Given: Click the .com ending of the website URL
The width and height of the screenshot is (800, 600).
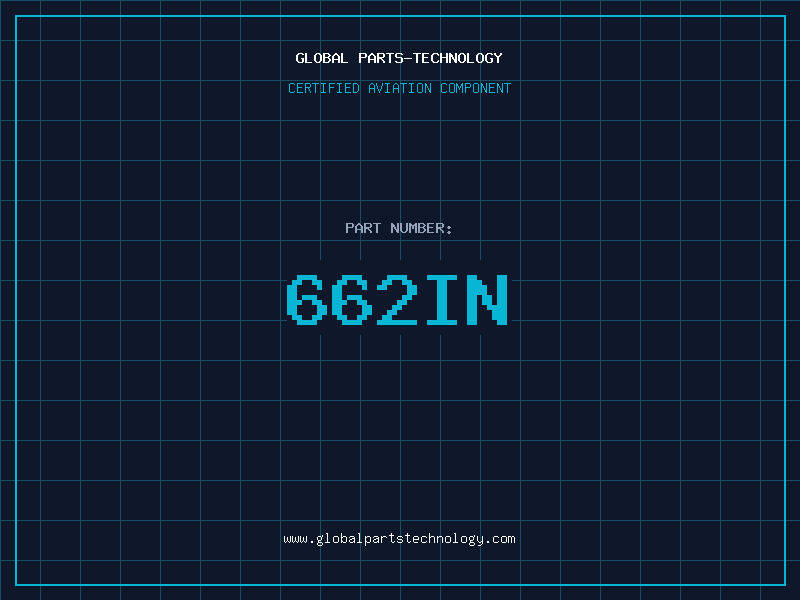Looking at the screenshot, I should [499, 539].
